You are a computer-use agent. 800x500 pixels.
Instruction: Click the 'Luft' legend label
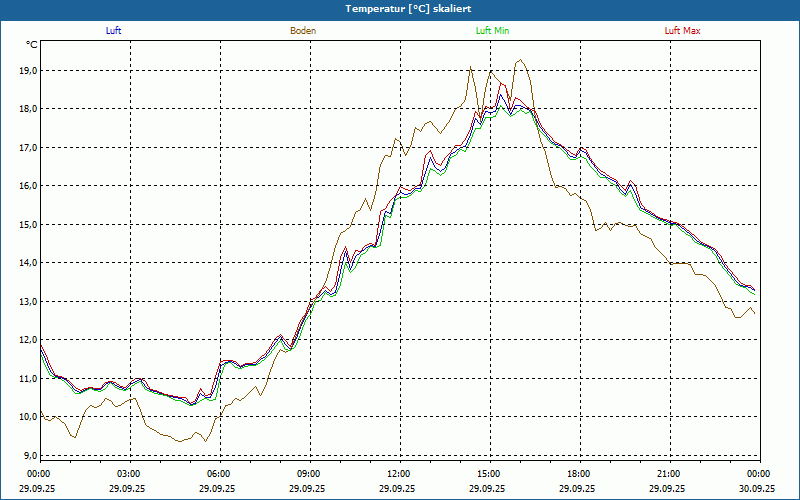coord(113,31)
